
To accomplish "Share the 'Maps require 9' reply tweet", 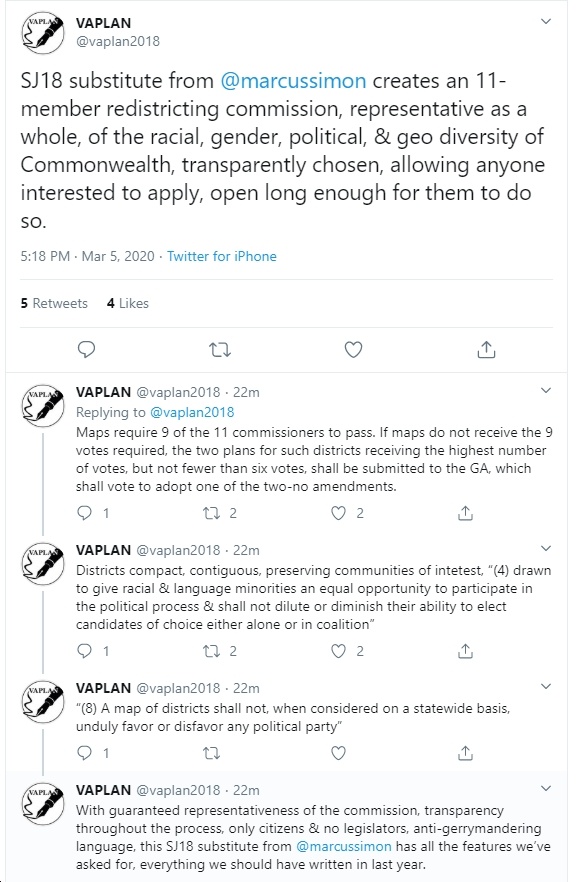I will pos(465,513).
